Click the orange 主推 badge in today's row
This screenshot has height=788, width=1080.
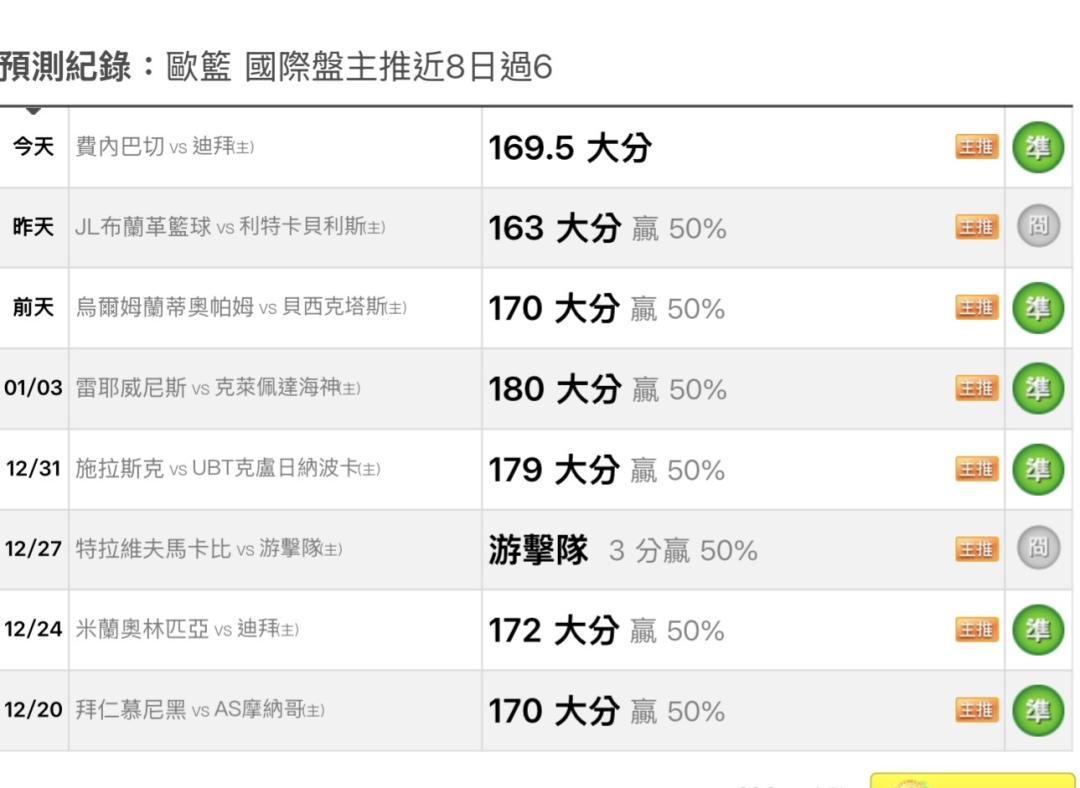click(x=976, y=148)
